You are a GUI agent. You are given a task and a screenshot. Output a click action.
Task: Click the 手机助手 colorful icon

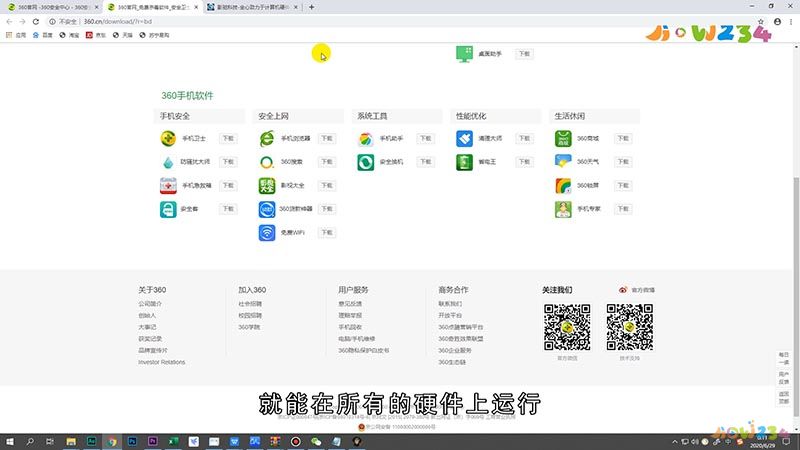click(365, 138)
